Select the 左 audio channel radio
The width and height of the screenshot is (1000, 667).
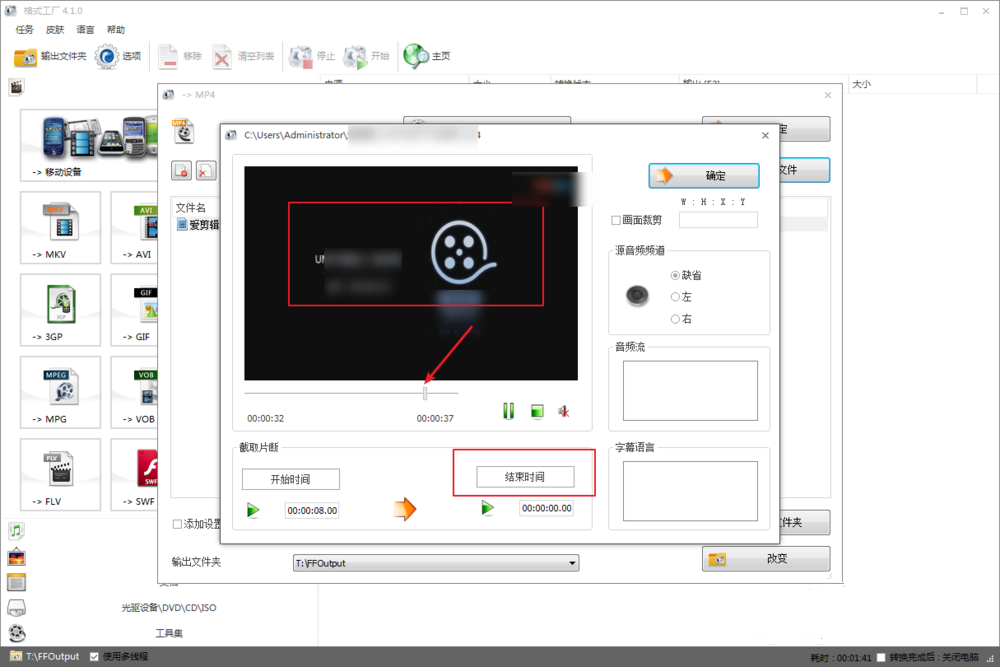point(675,297)
